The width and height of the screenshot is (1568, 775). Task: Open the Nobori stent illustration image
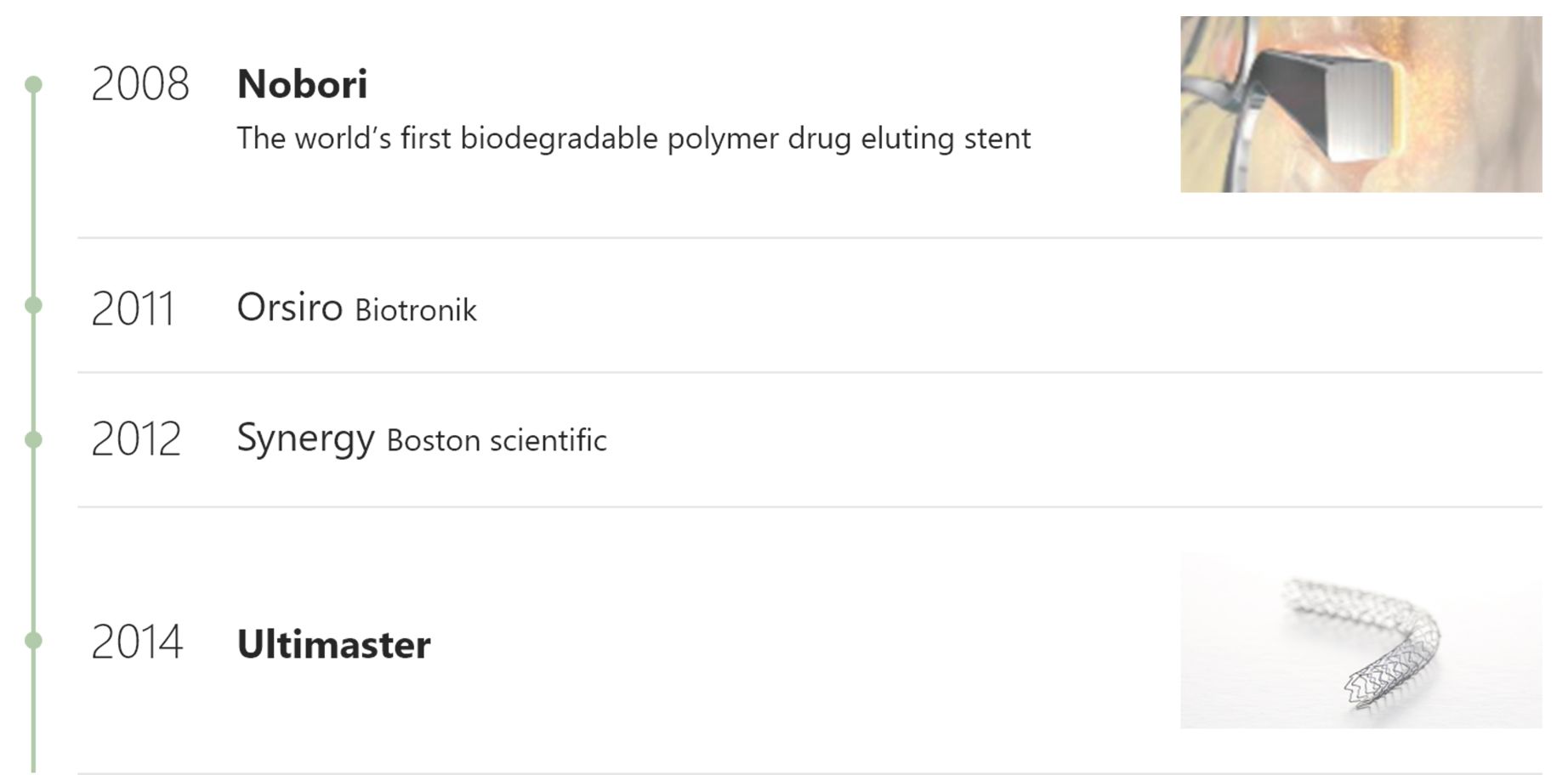[1361, 104]
